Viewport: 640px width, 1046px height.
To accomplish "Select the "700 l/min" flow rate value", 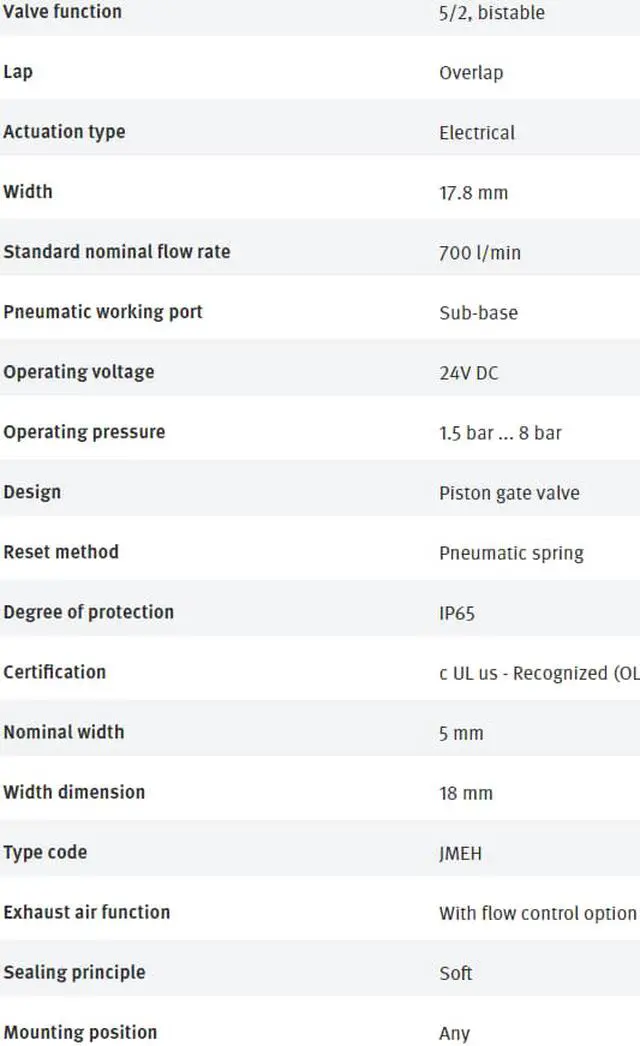I will (x=479, y=253).
